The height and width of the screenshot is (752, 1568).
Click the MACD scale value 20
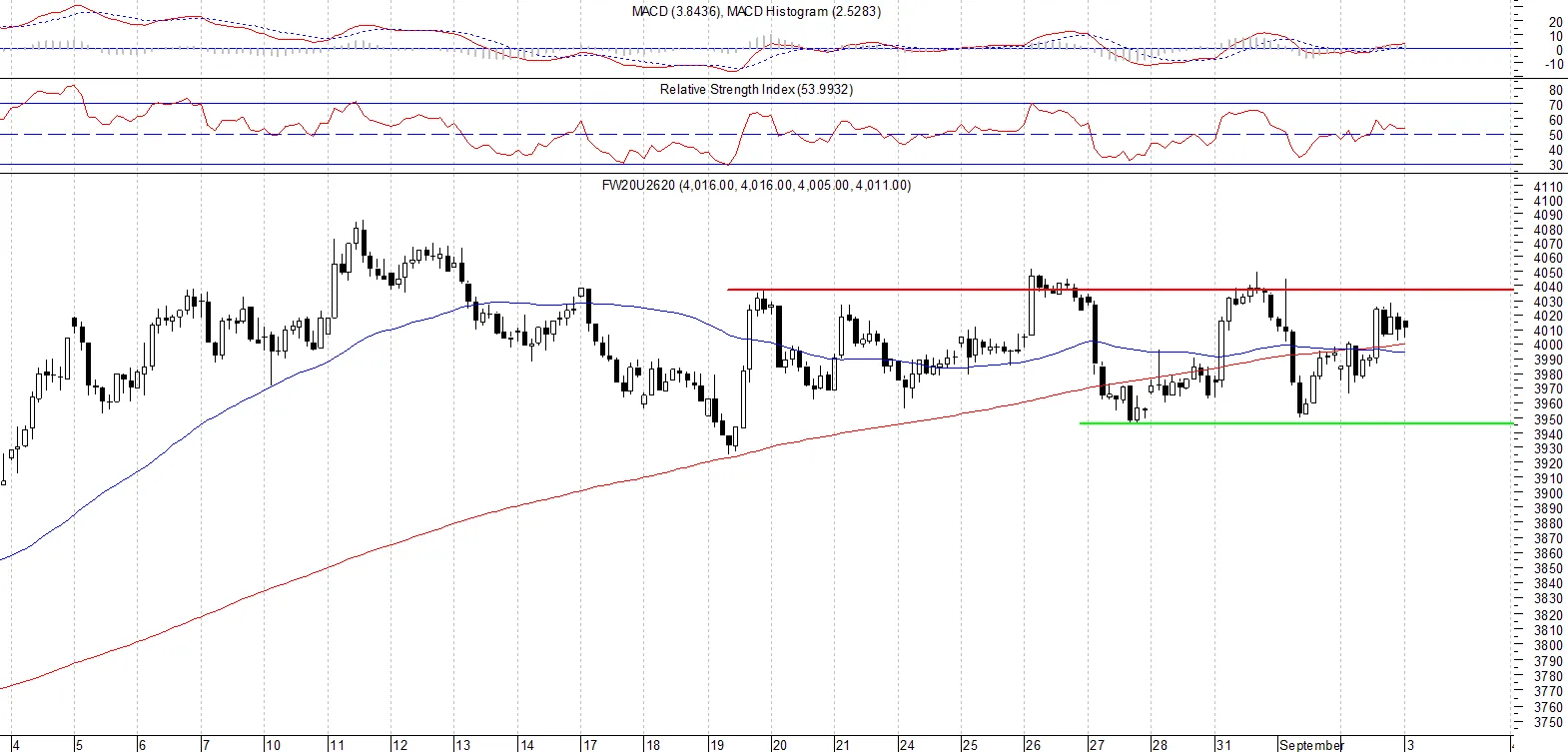coord(1556,22)
